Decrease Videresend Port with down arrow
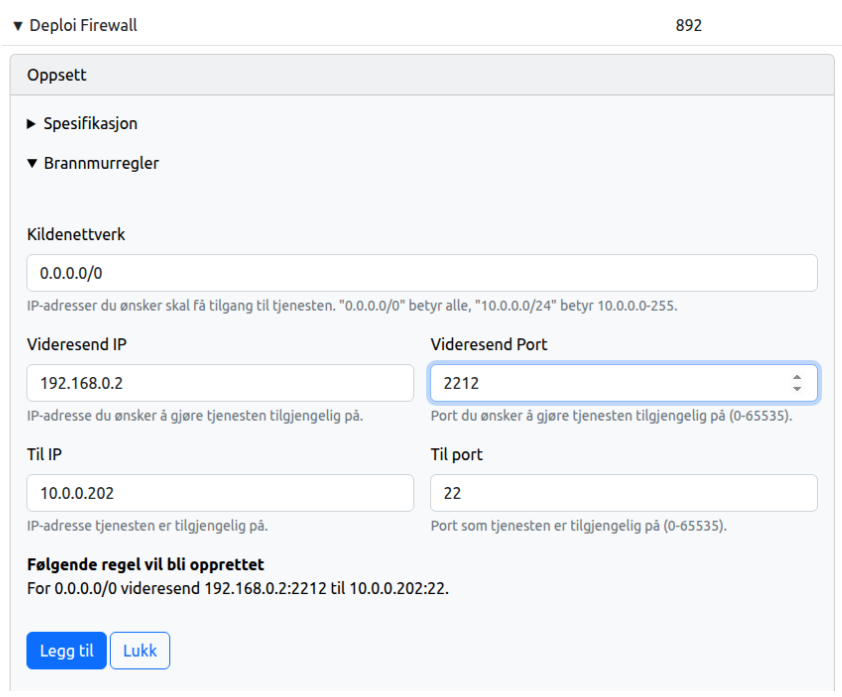 [797, 388]
